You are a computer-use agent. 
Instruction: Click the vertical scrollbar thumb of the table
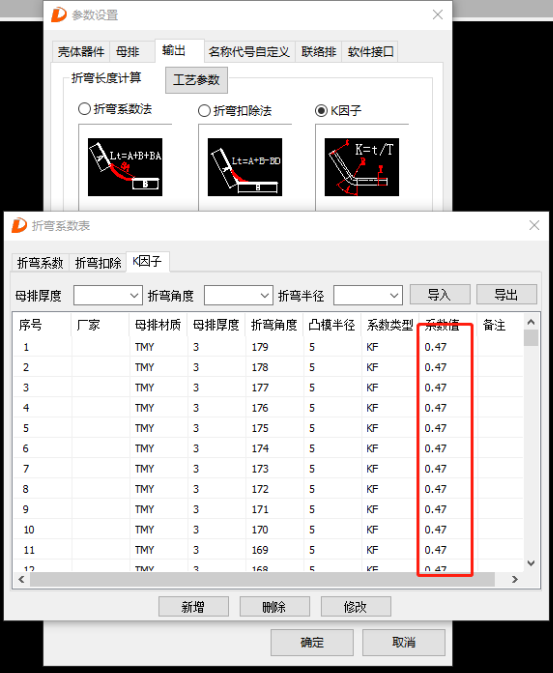pos(531,337)
